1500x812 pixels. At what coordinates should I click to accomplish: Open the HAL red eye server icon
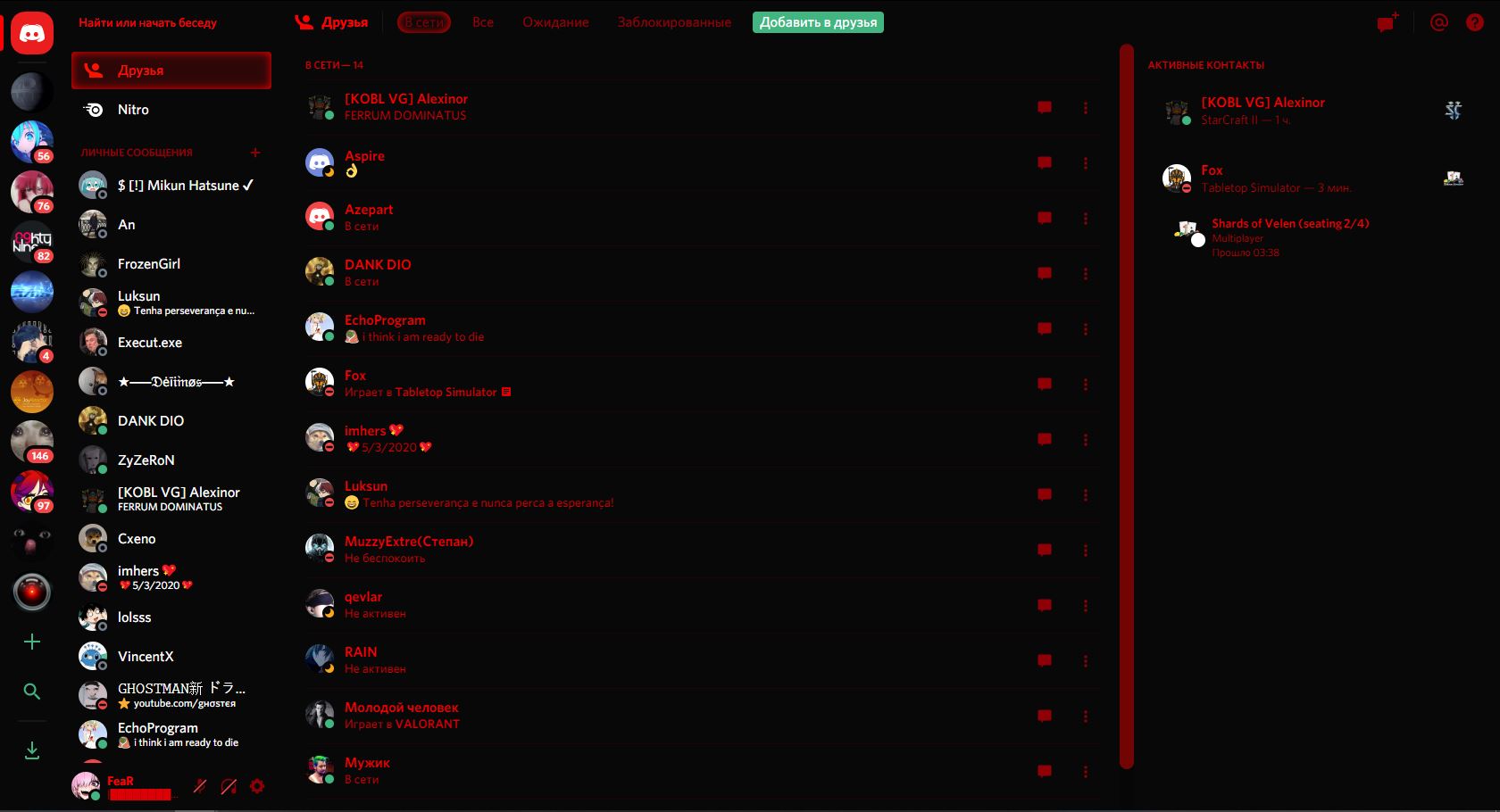(x=32, y=592)
